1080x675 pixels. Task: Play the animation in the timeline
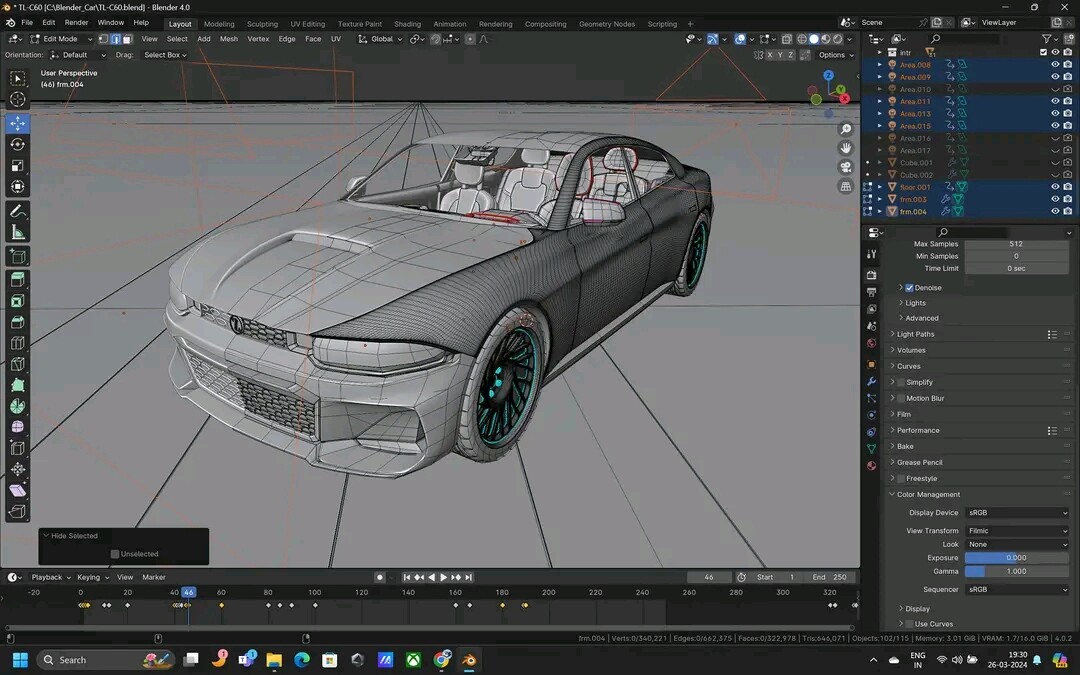(x=443, y=577)
